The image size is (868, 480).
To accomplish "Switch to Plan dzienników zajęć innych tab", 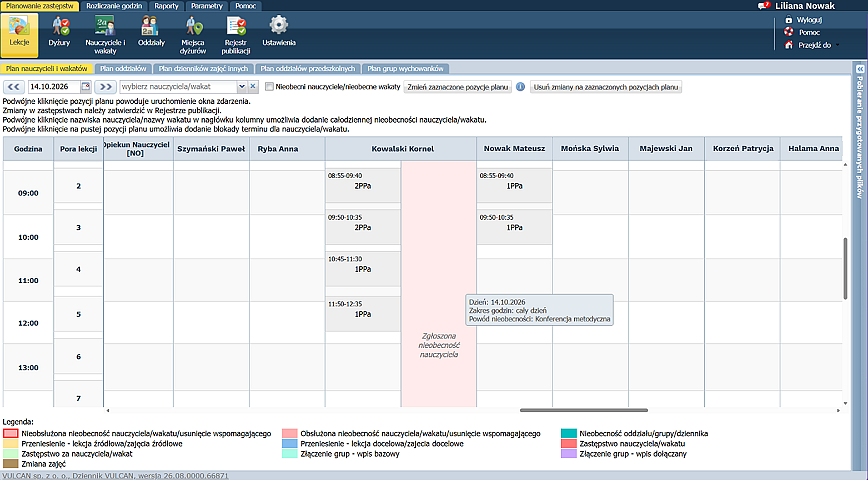I will (204, 69).
